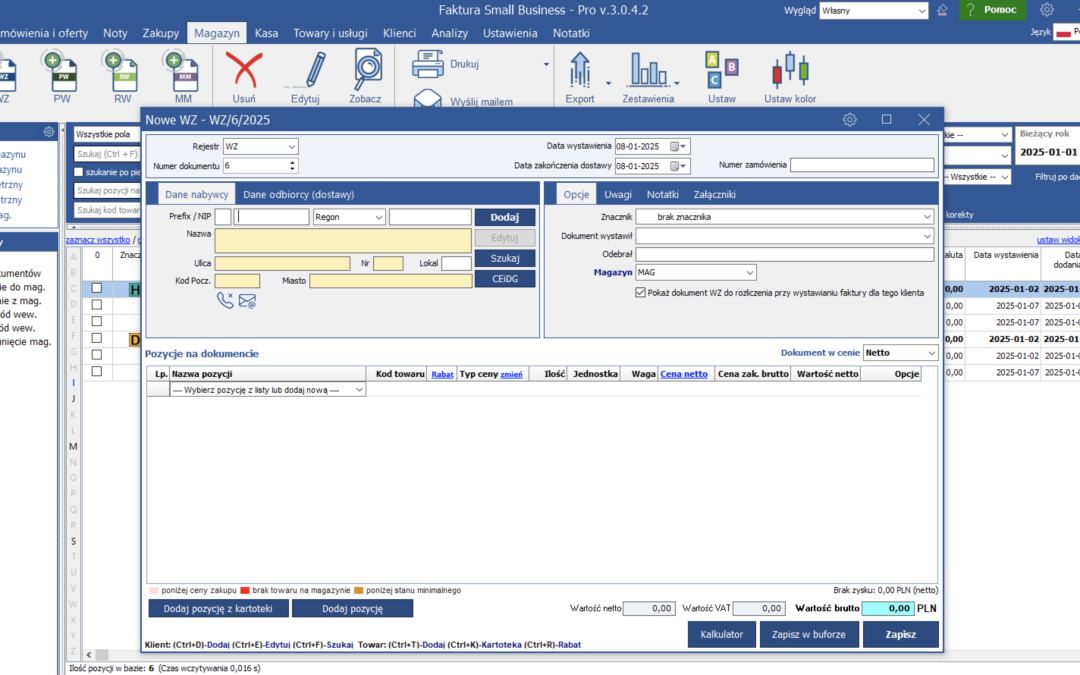Uncheck Pokaż dokument WZ do rozliczenia checkbox

click(x=640, y=293)
